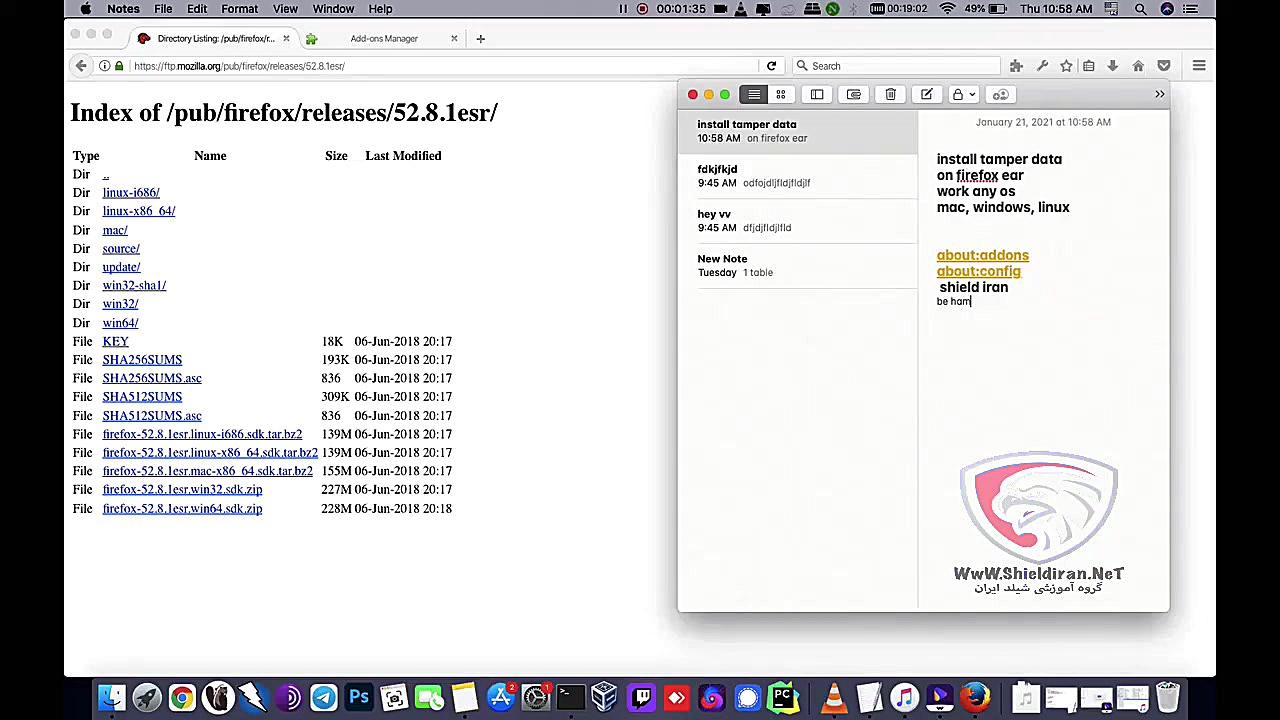Image resolution: width=1280 pixels, height=720 pixels.
Task: Open the mac/ directory
Action: click(115, 230)
